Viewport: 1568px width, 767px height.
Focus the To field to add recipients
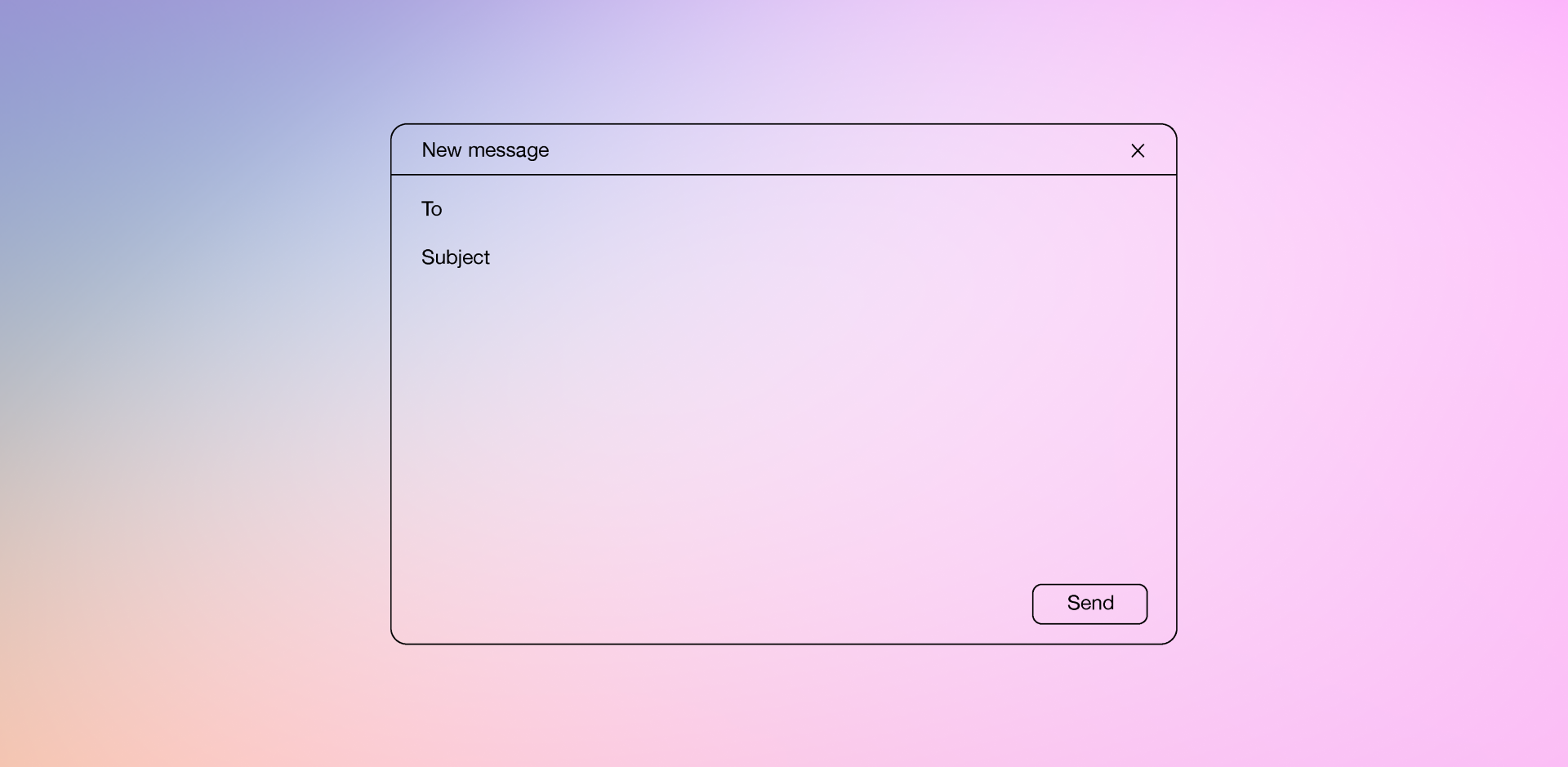pyautogui.click(x=735, y=209)
